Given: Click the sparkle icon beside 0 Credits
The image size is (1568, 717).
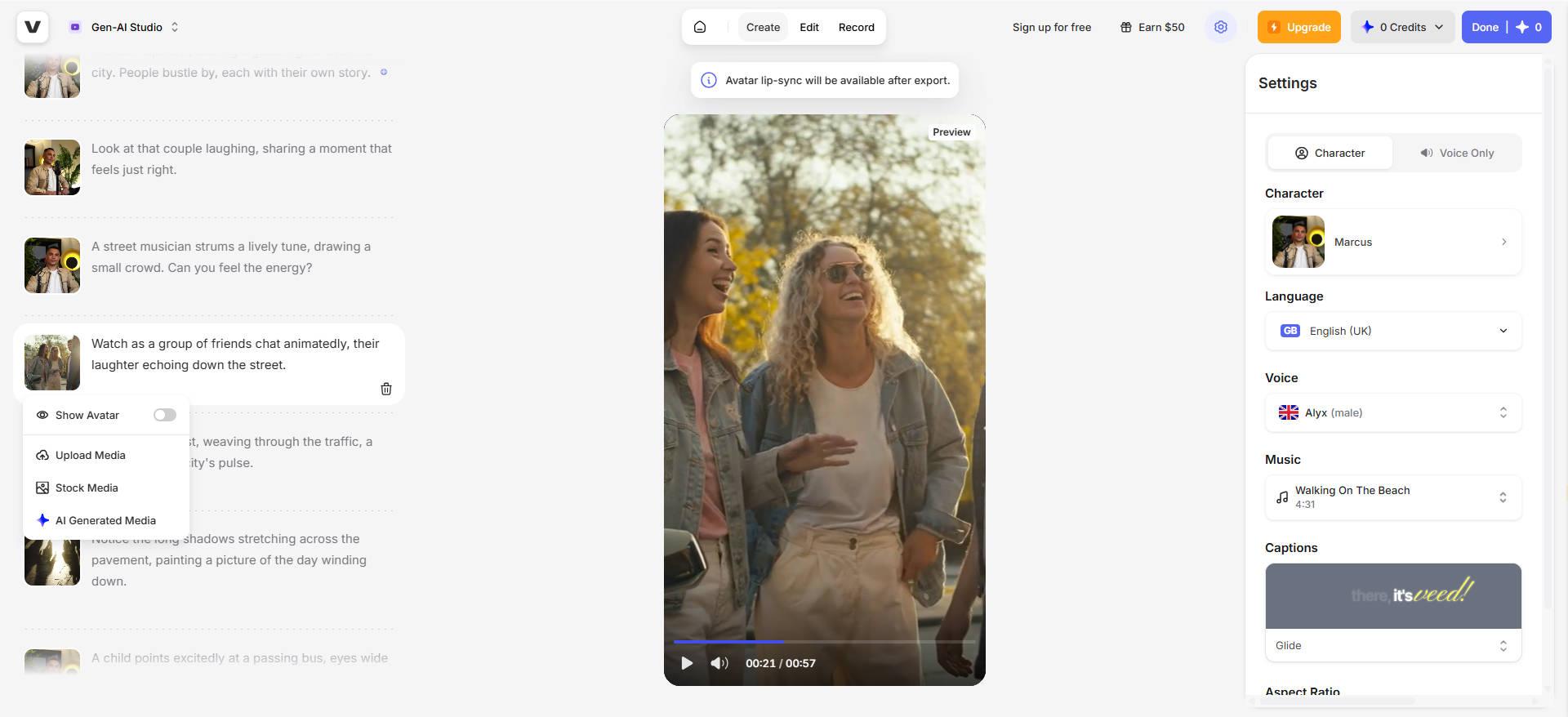Looking at the screenshot, I should (x=1367, y=27).
